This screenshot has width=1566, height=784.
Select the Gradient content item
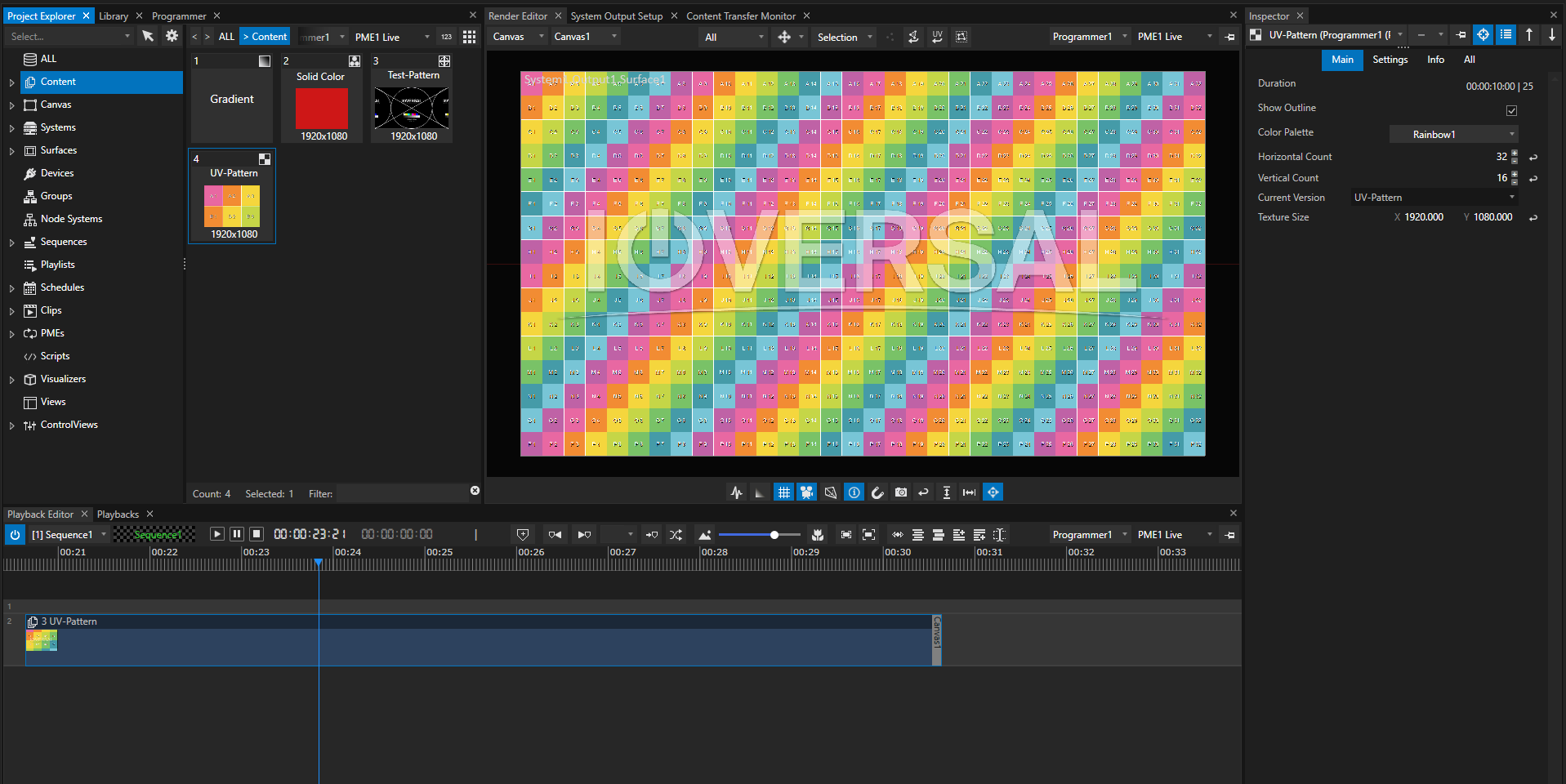tap(232, 98)
